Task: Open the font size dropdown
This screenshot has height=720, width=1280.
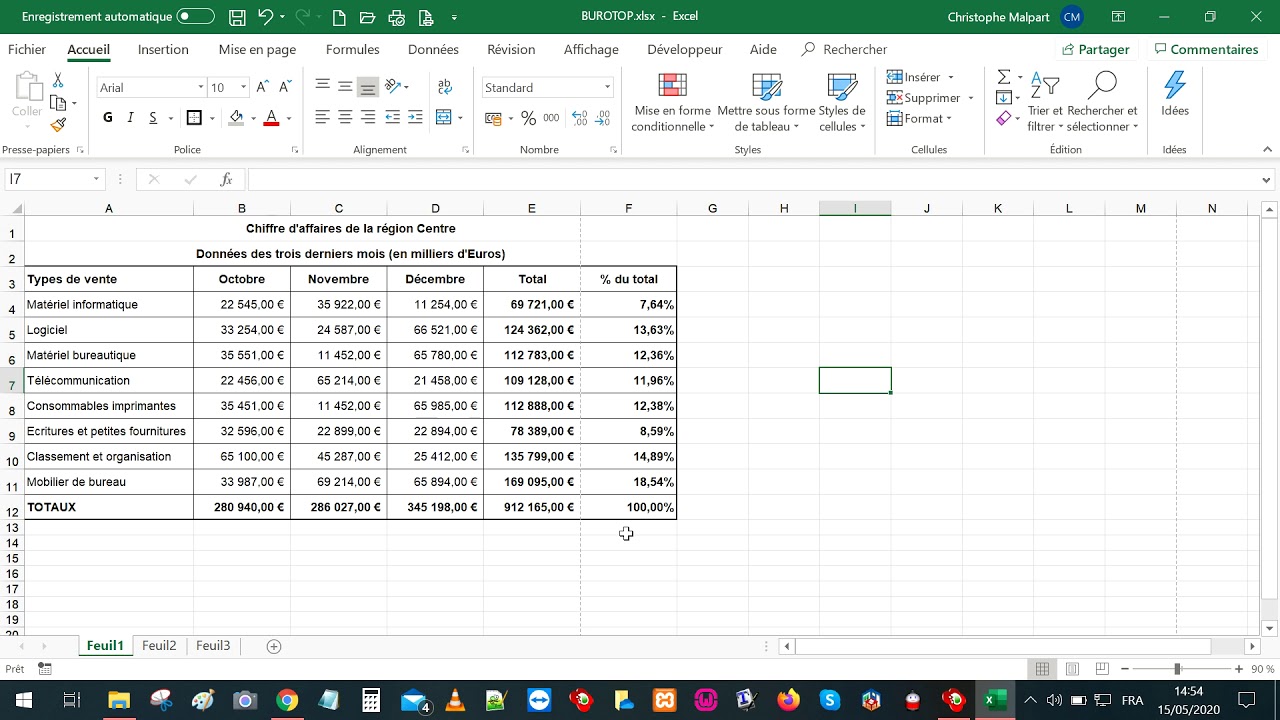Action: (243, 88)
